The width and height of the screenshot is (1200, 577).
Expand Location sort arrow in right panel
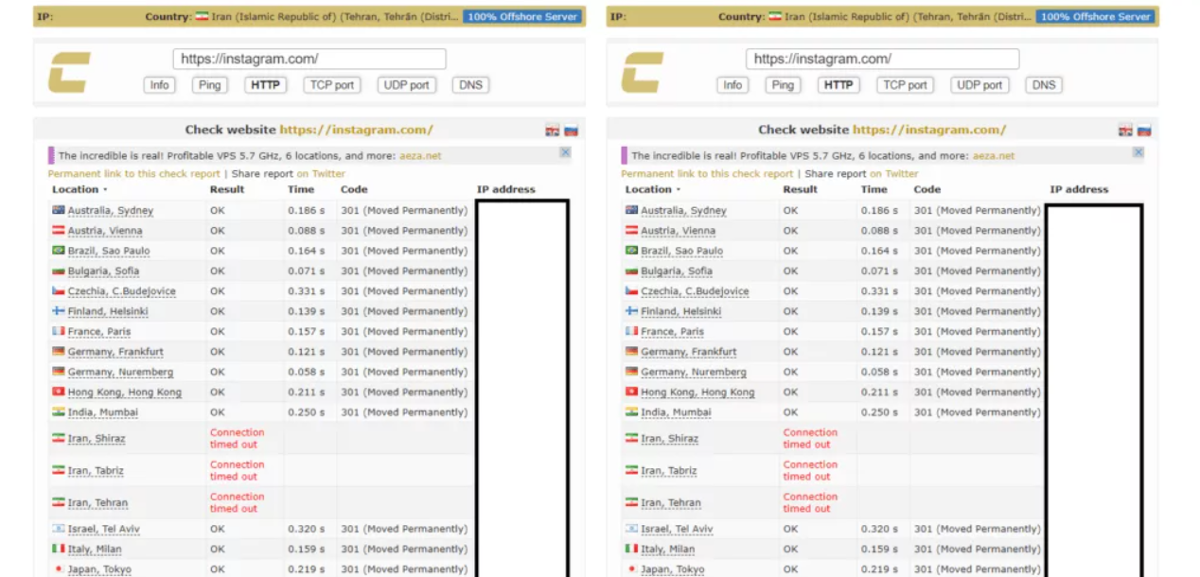point(679,190)
